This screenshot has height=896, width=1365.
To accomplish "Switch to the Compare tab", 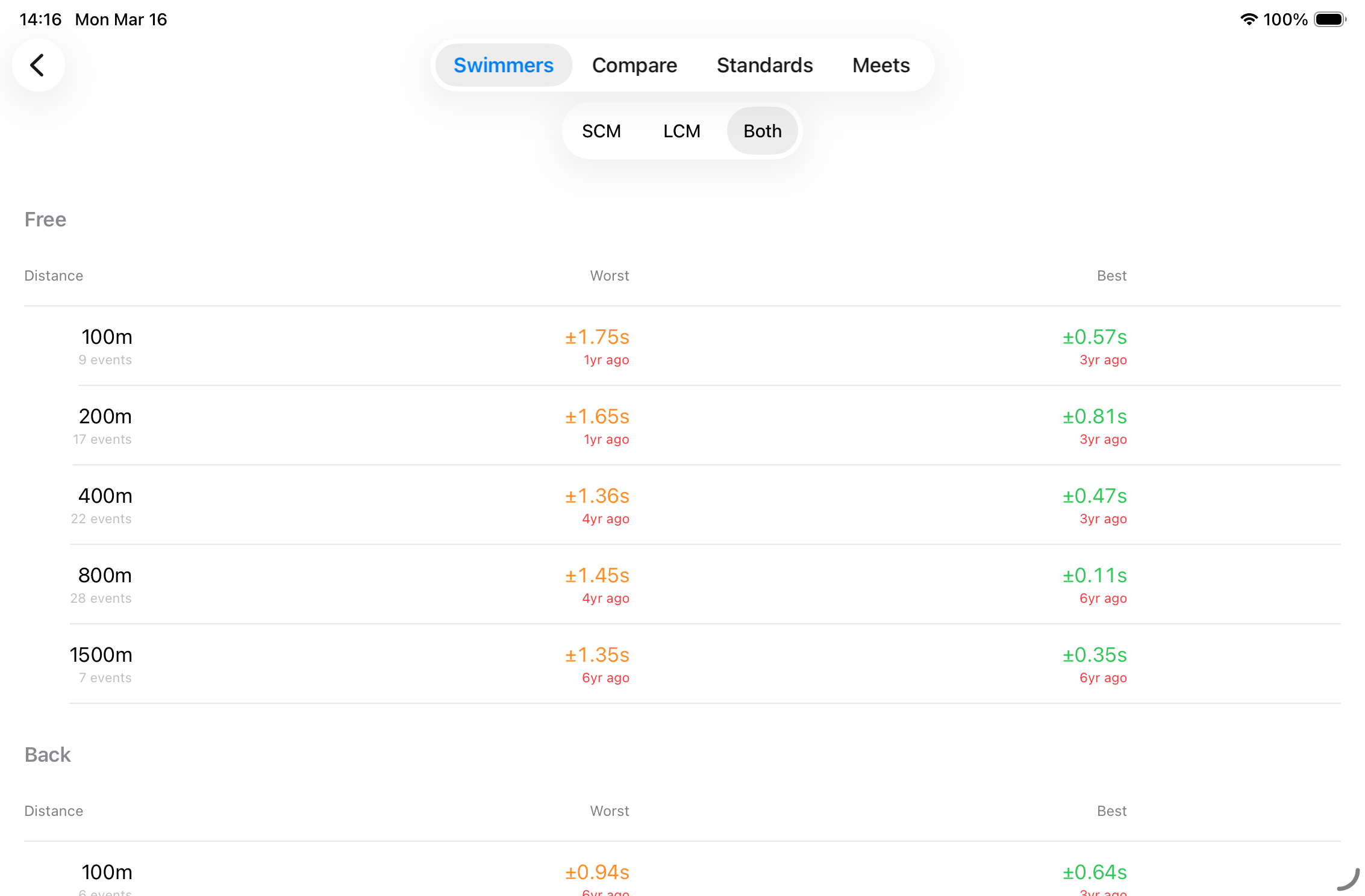I will pos(634,65).
